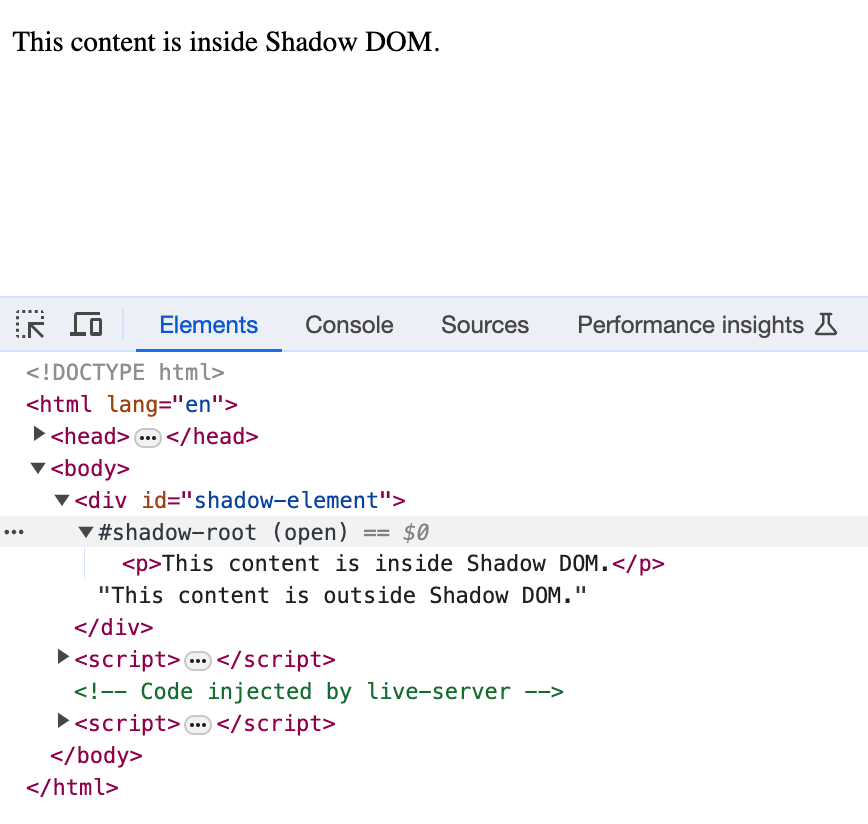Click the ellipsis inside the head element
Viewport: 868px width, 824px height.
[148, 437]
